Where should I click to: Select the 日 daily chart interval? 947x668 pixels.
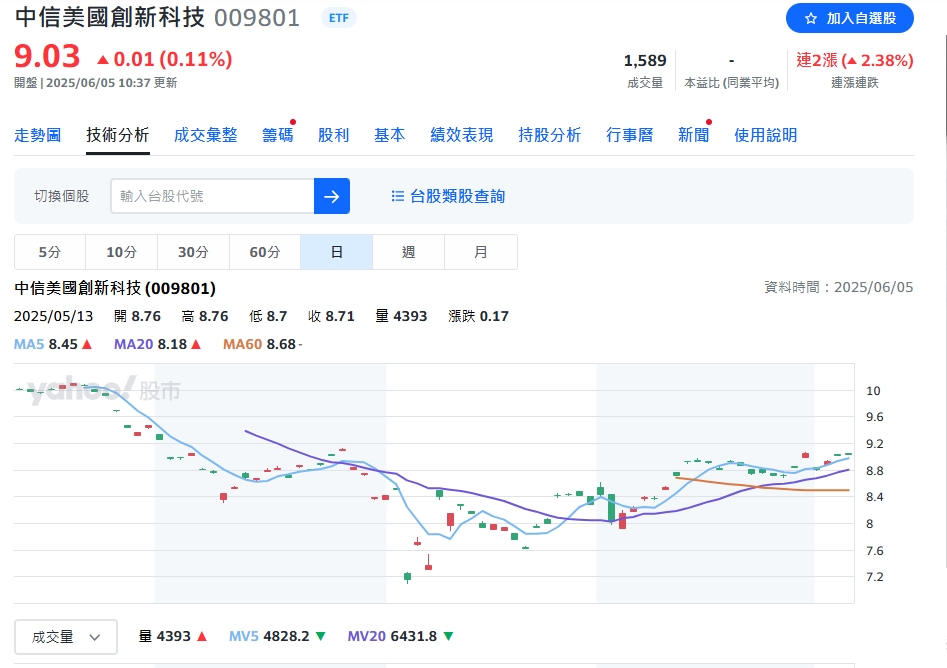(337, 252)
